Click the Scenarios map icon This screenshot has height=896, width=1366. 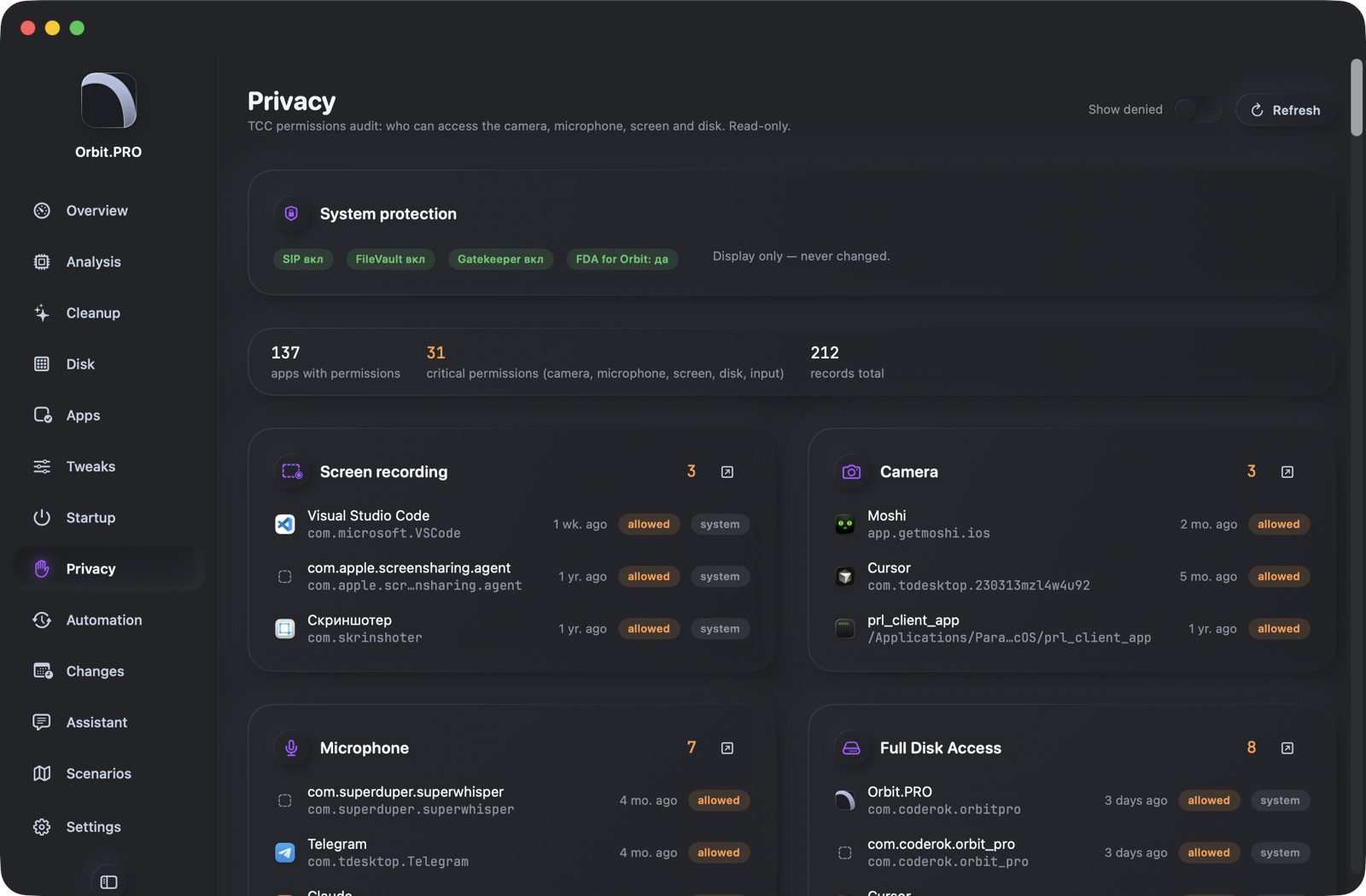pyautogui.click(x=42, y=774)
